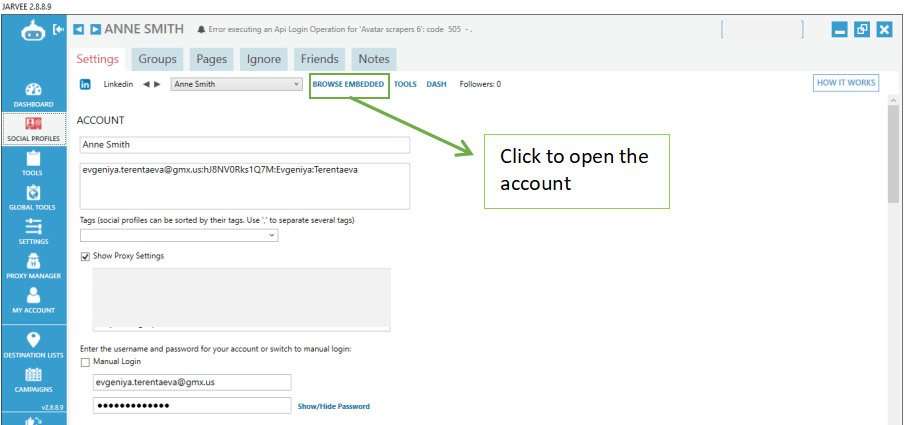Click the Anne Smith account name field

pyautogui.click(x=245, y=145)
